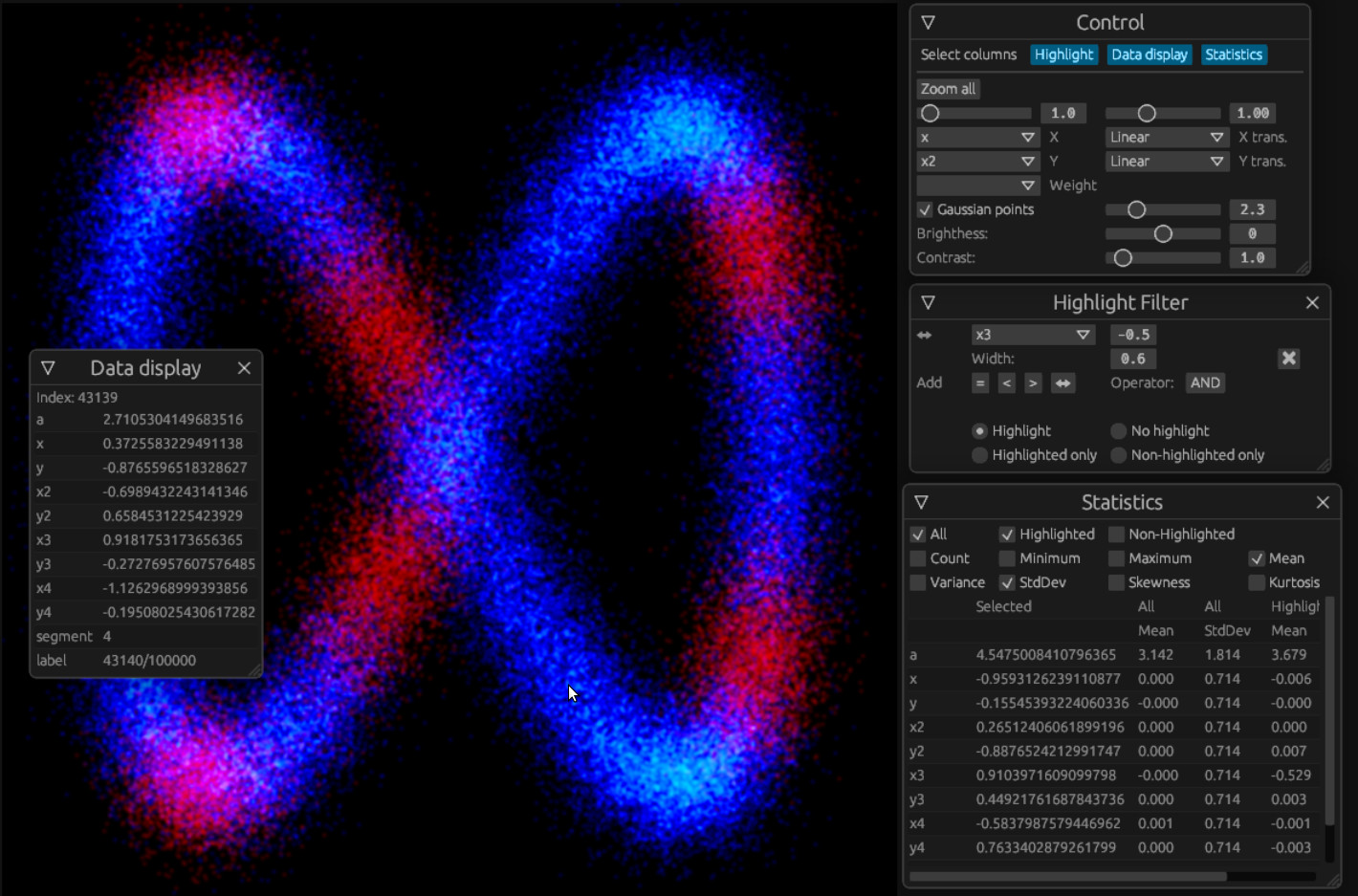Select the No highlight radio button
This screenshot has width=1358, height=896.
[1117, 430]
